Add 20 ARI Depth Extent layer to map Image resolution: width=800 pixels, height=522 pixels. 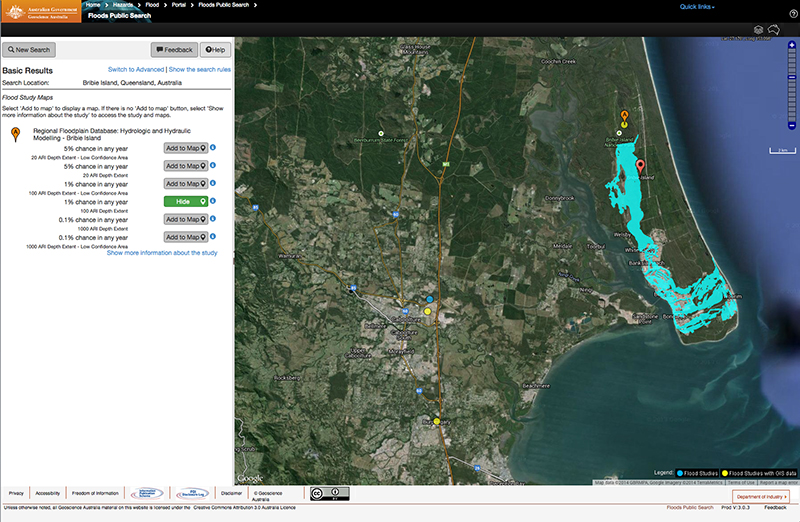pos(186,166)
